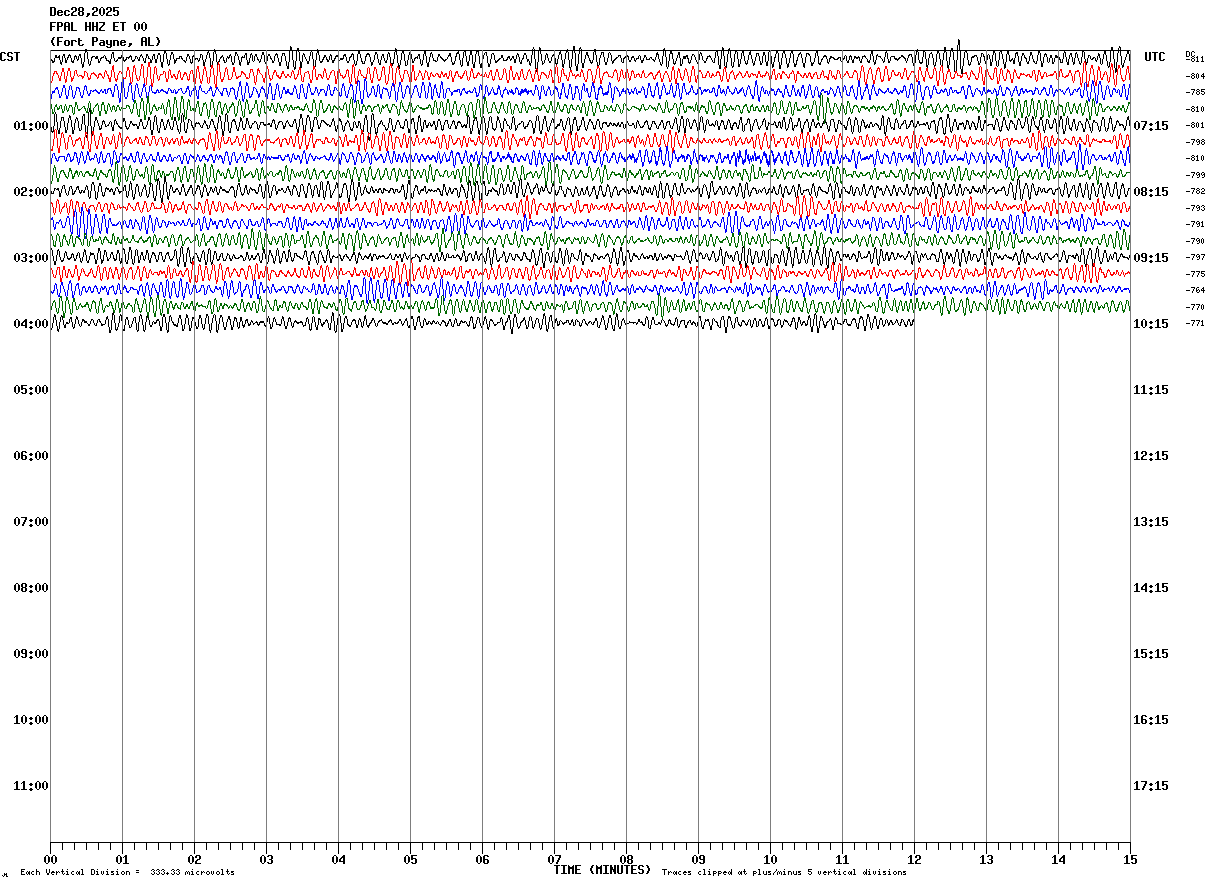Click the 10:15 UTC time label
This screenshot has height=886, width=1210.
point(1151,324)
